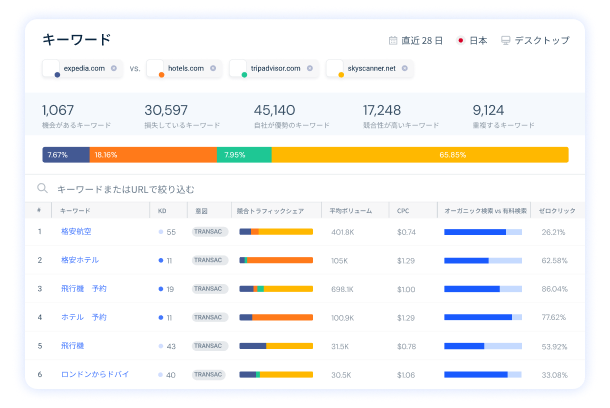Image resolution: width=610 pixels, height=408 pixels.
Task: Click the search magnifier icon in filter bar
Action: pyautogui.click(x=43, y=188)
